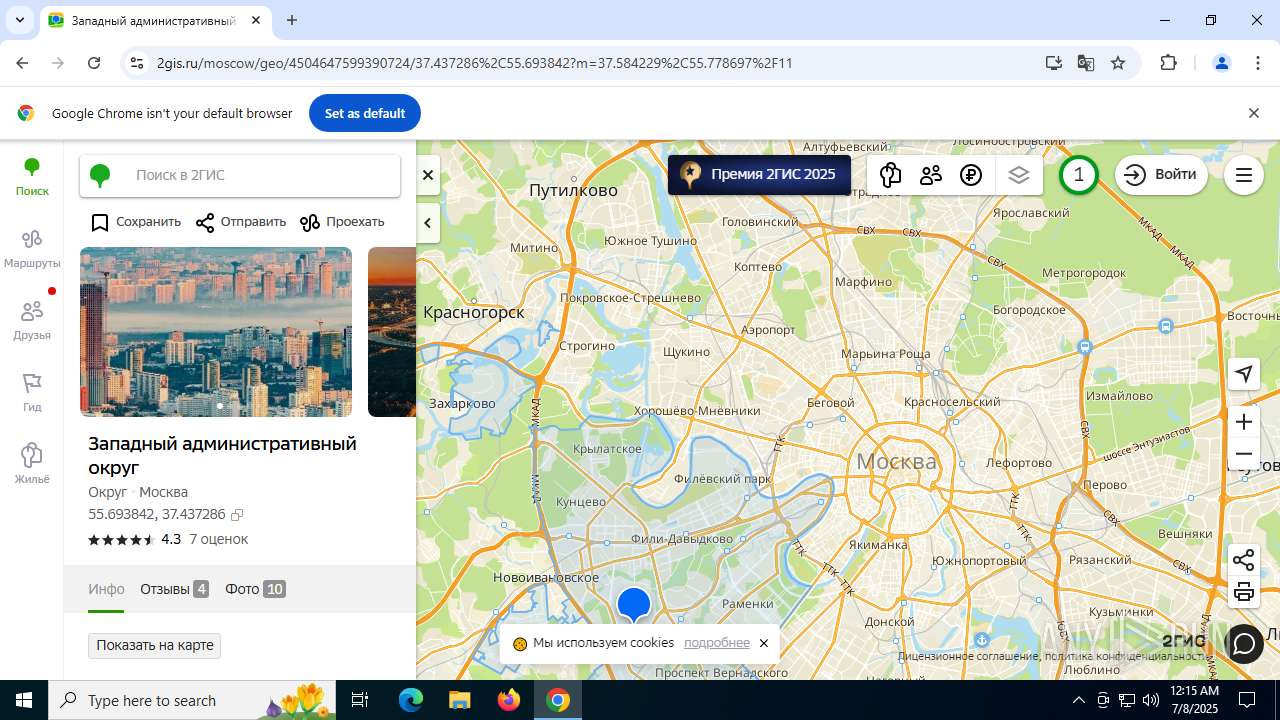Click the my location arrow button
Image resolution: width=1280 pixels, height=720 pixels.
pos(1244,373)
